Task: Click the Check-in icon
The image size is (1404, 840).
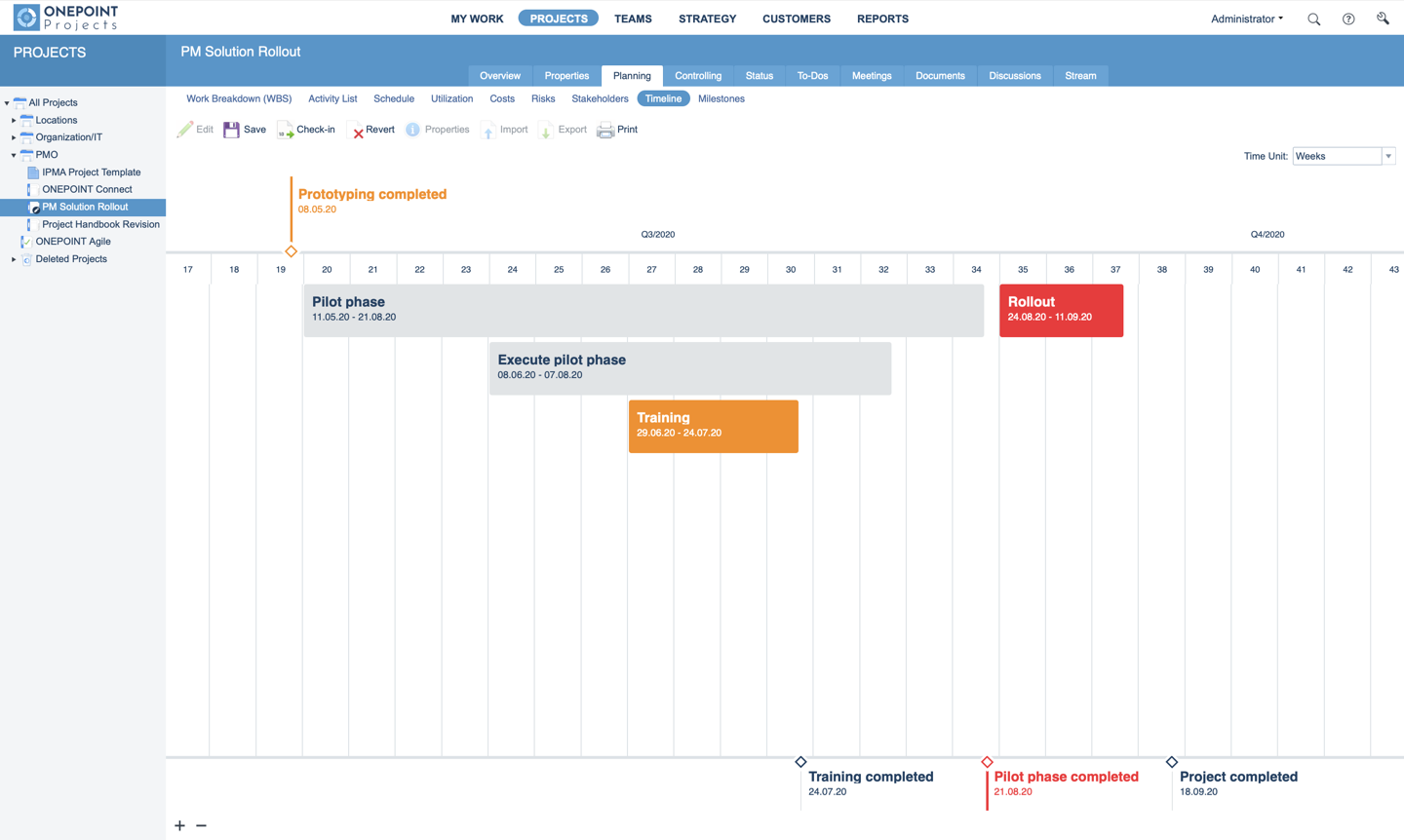Action: [x=285, y=129]
